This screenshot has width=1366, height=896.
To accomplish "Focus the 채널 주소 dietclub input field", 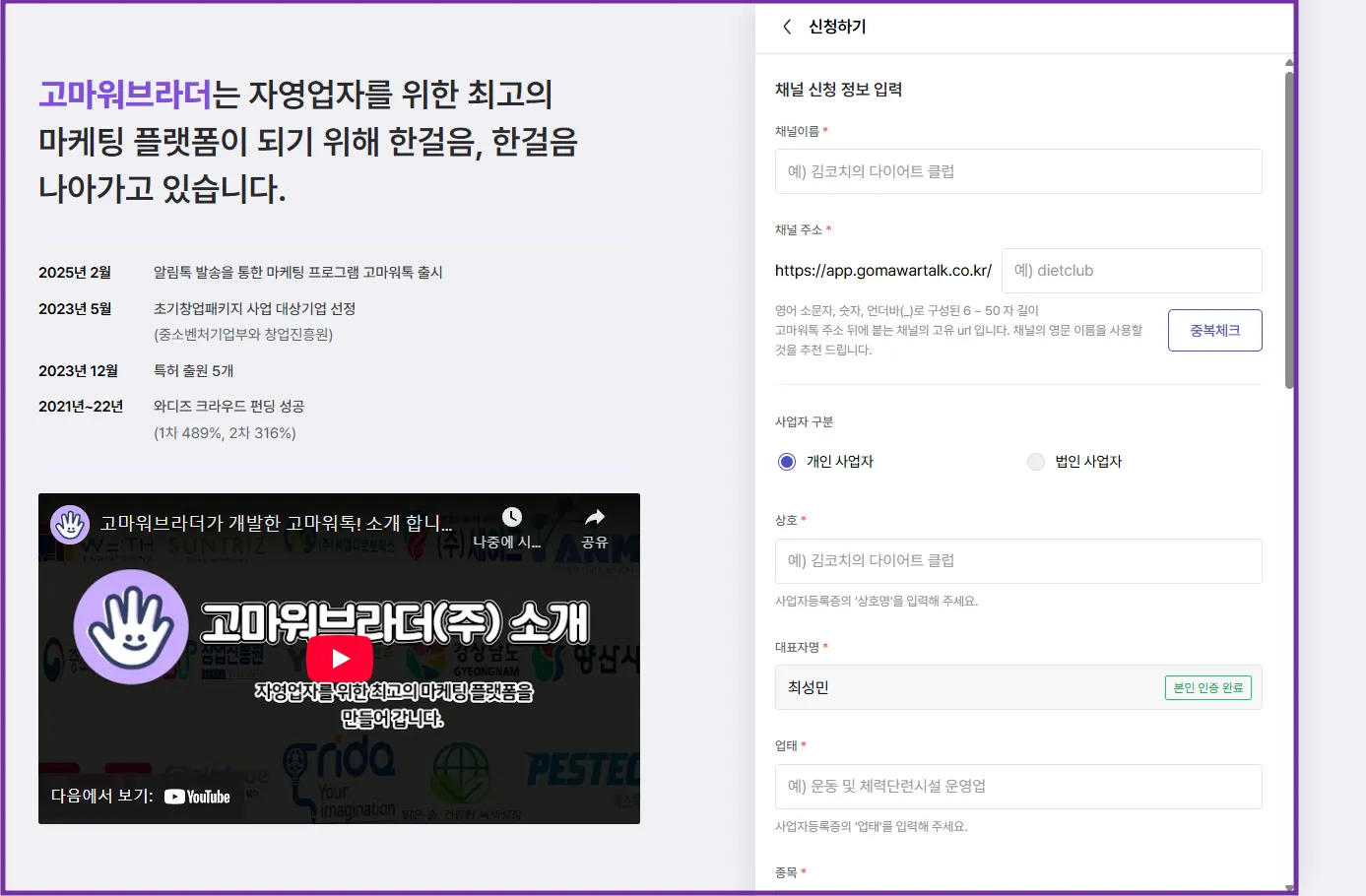I will click(1132, 271).
